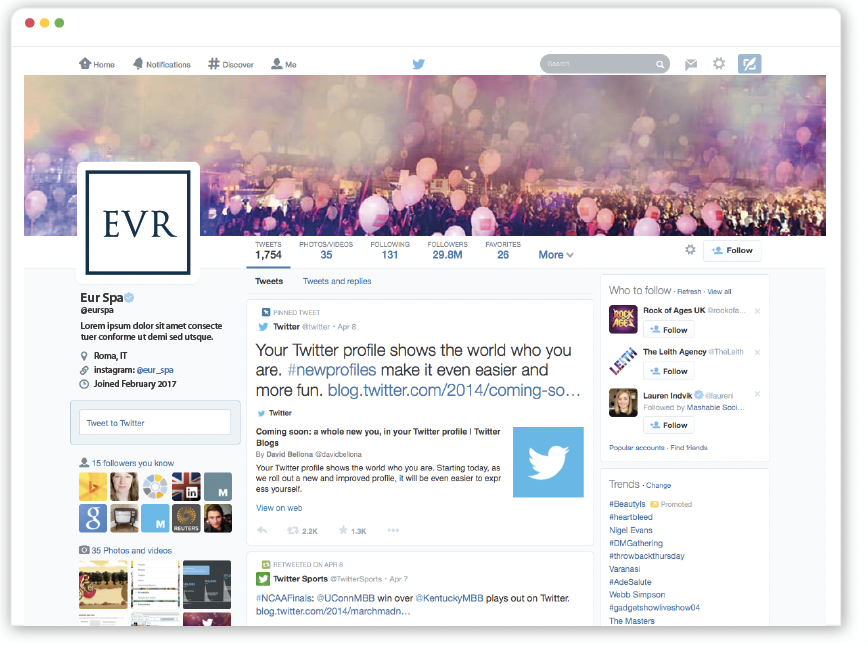Click View all in Who to follow

click(719, 291)
